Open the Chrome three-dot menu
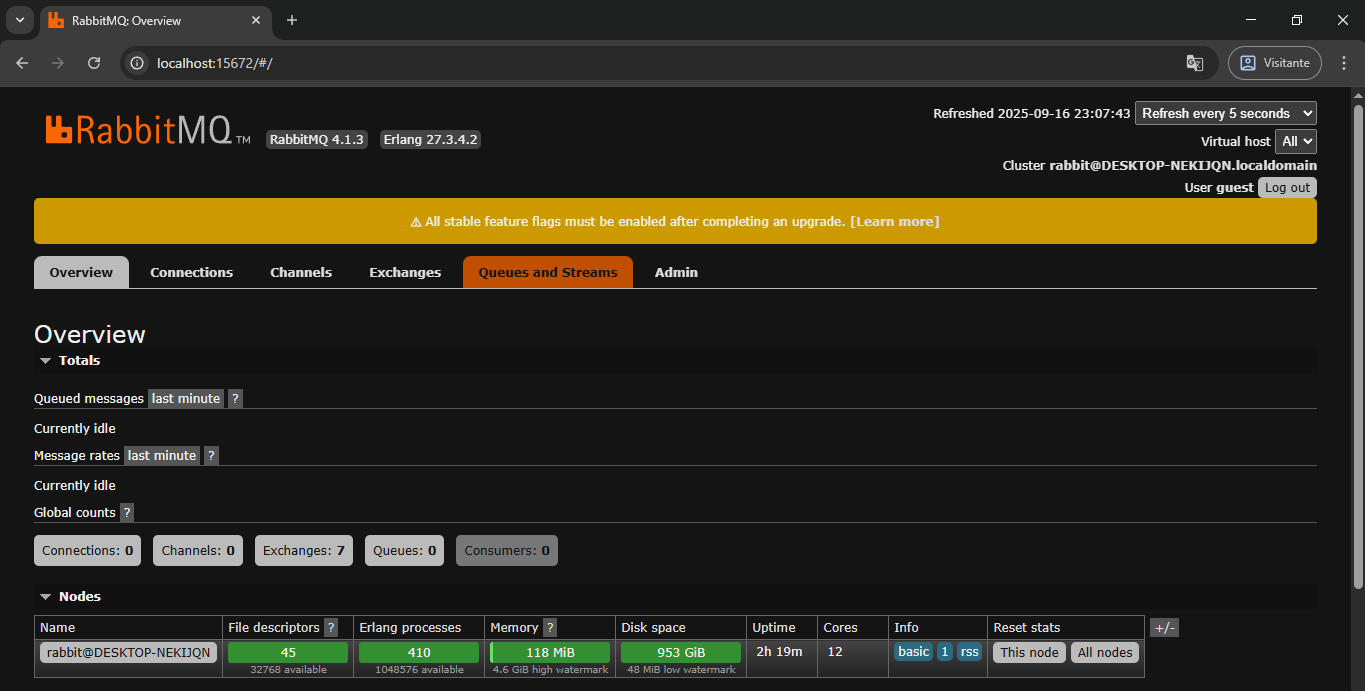 tap(1343, 62)
